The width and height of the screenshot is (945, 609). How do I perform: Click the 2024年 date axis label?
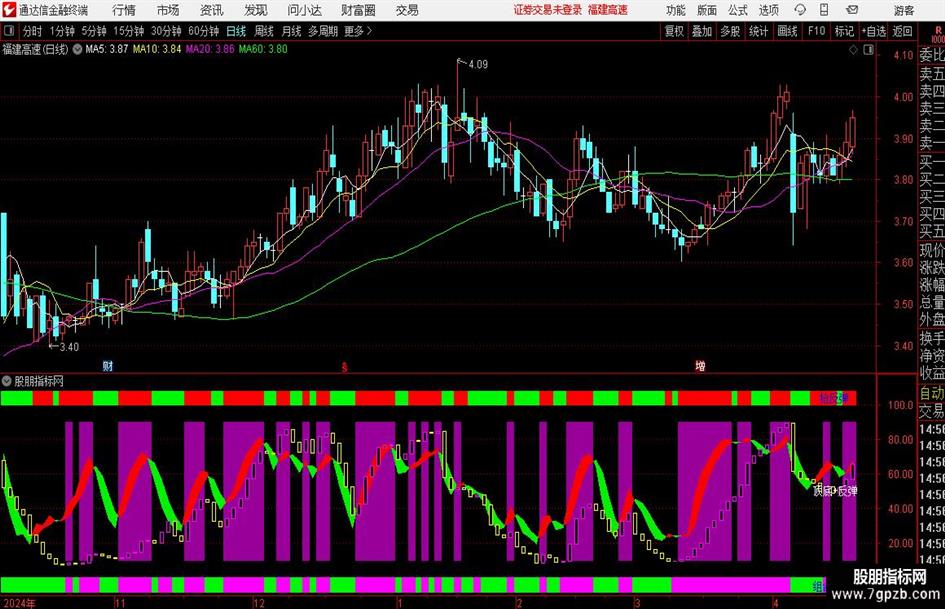19,603
